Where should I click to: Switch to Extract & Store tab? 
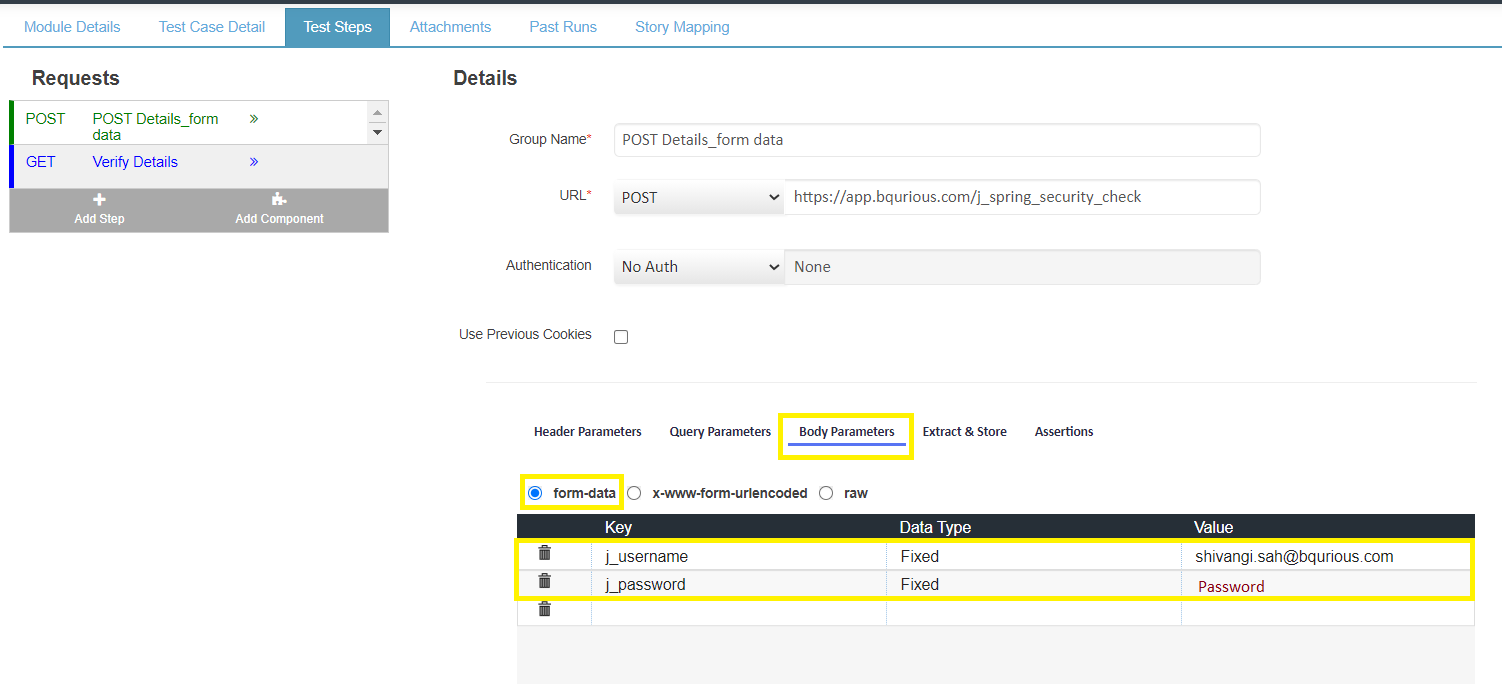pos(965,432)
